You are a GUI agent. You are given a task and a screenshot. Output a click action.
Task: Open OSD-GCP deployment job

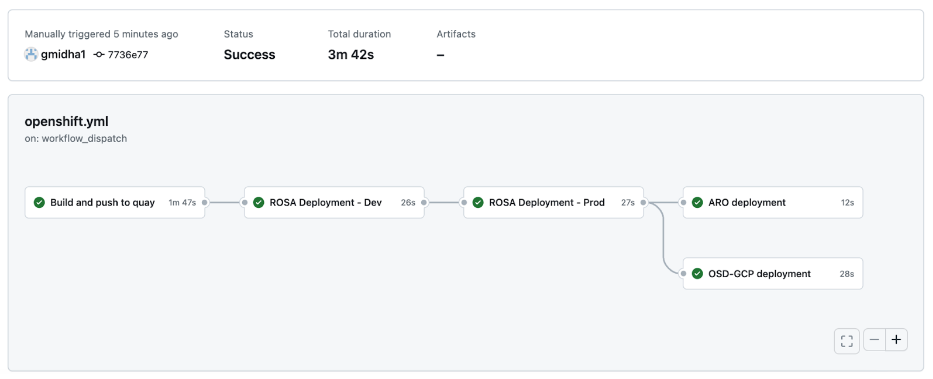(x=773, y=274)
